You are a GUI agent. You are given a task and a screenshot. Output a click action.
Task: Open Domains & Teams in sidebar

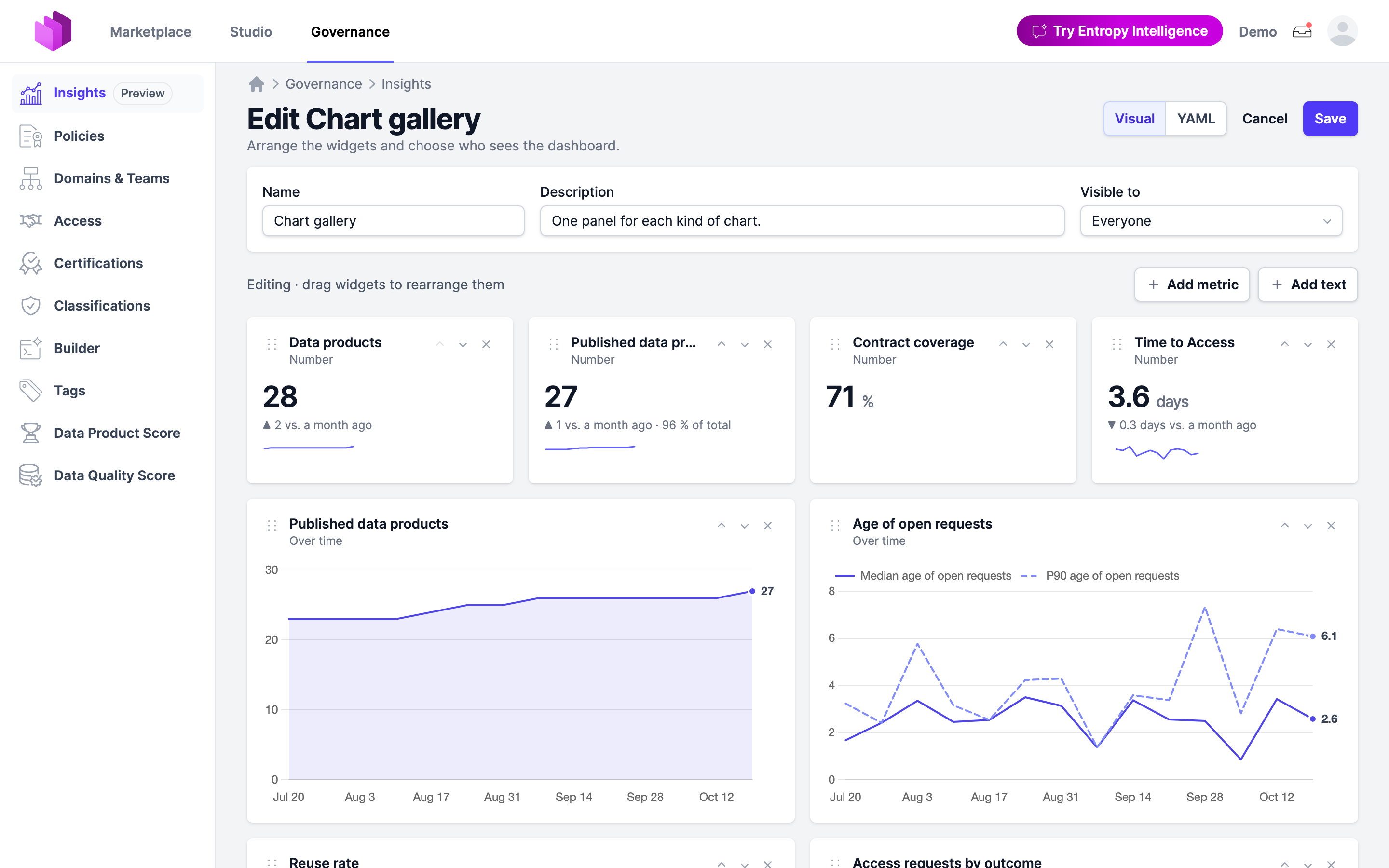(x=108, y=178)
